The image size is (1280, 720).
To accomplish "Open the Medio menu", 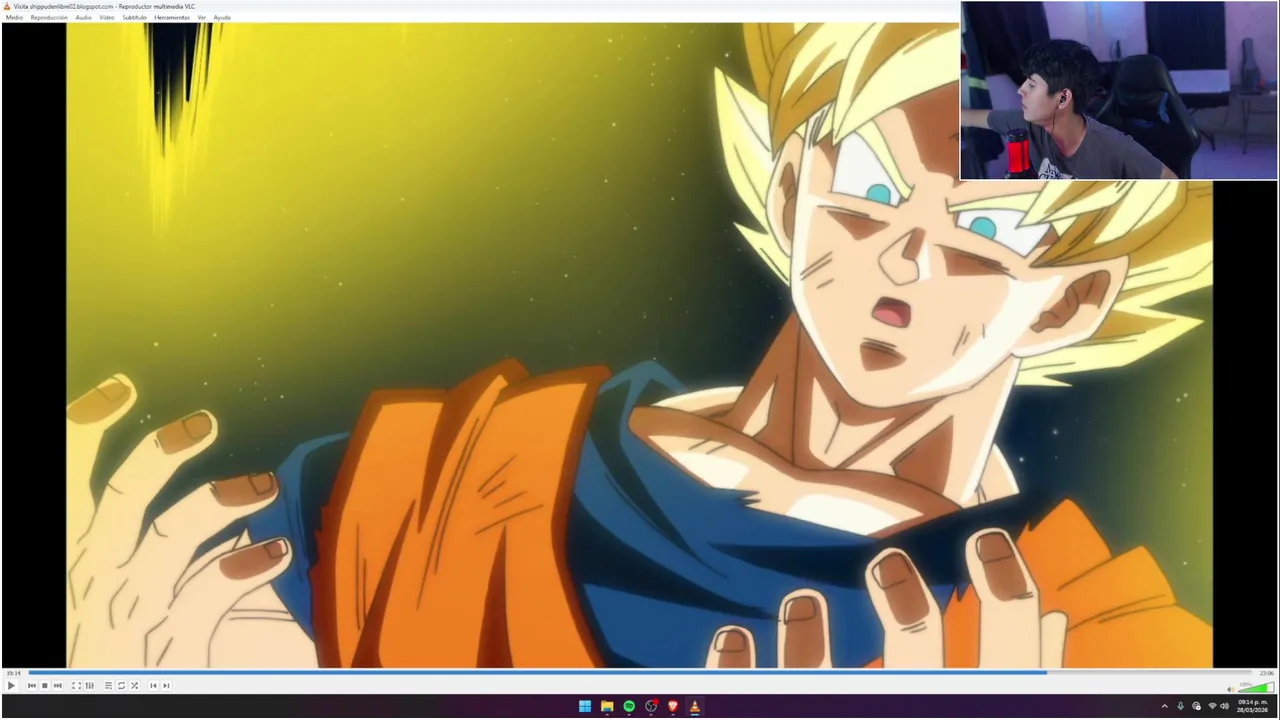I will (14, 17).
